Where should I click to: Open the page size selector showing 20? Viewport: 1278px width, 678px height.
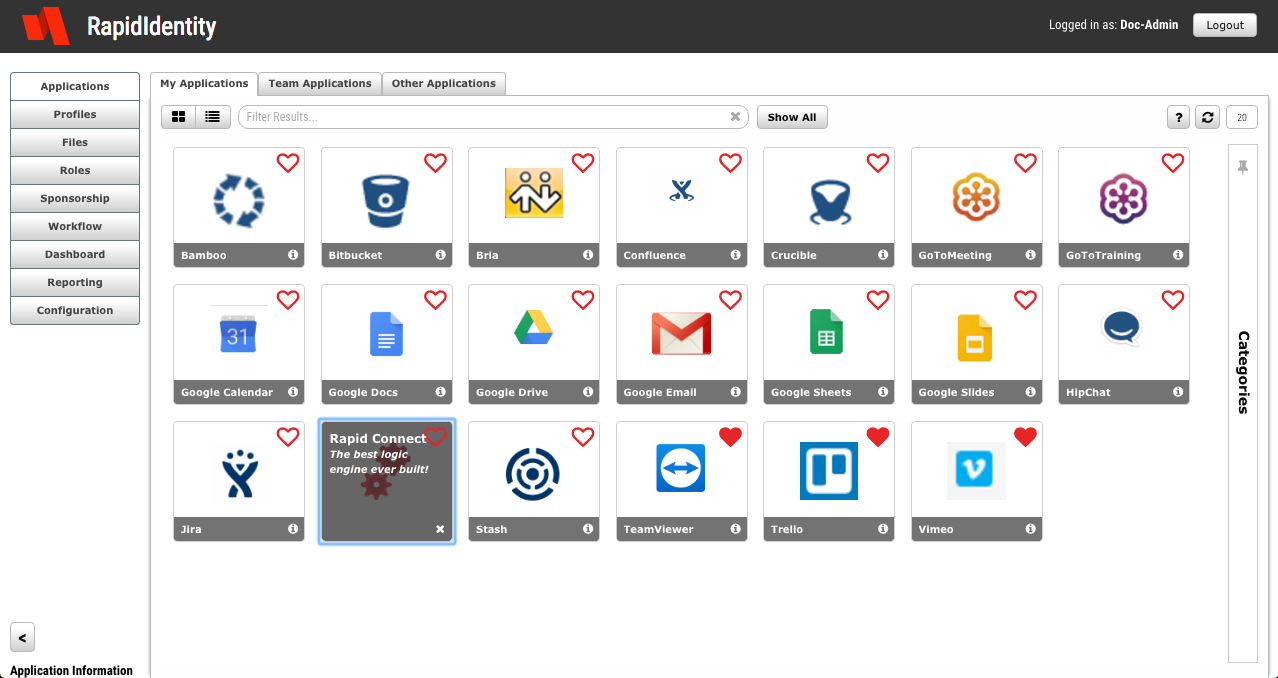[x=1241, y=117]
